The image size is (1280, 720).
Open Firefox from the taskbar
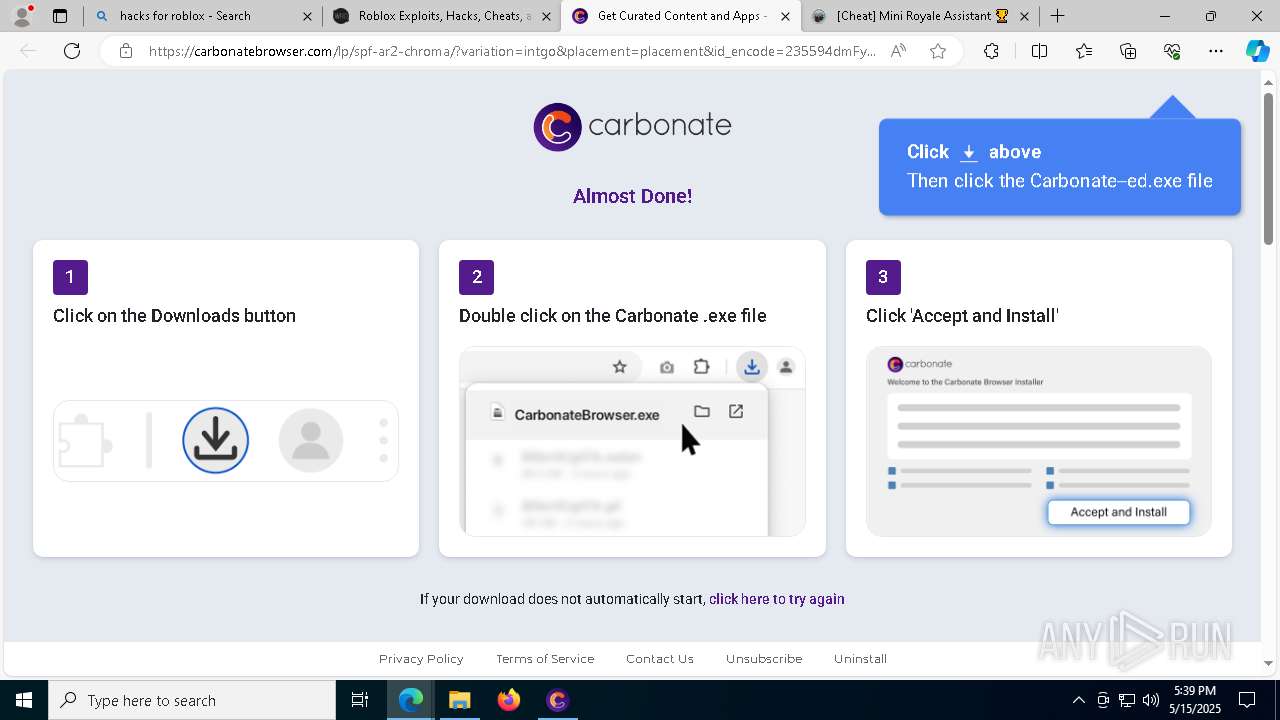pos(509,700)
